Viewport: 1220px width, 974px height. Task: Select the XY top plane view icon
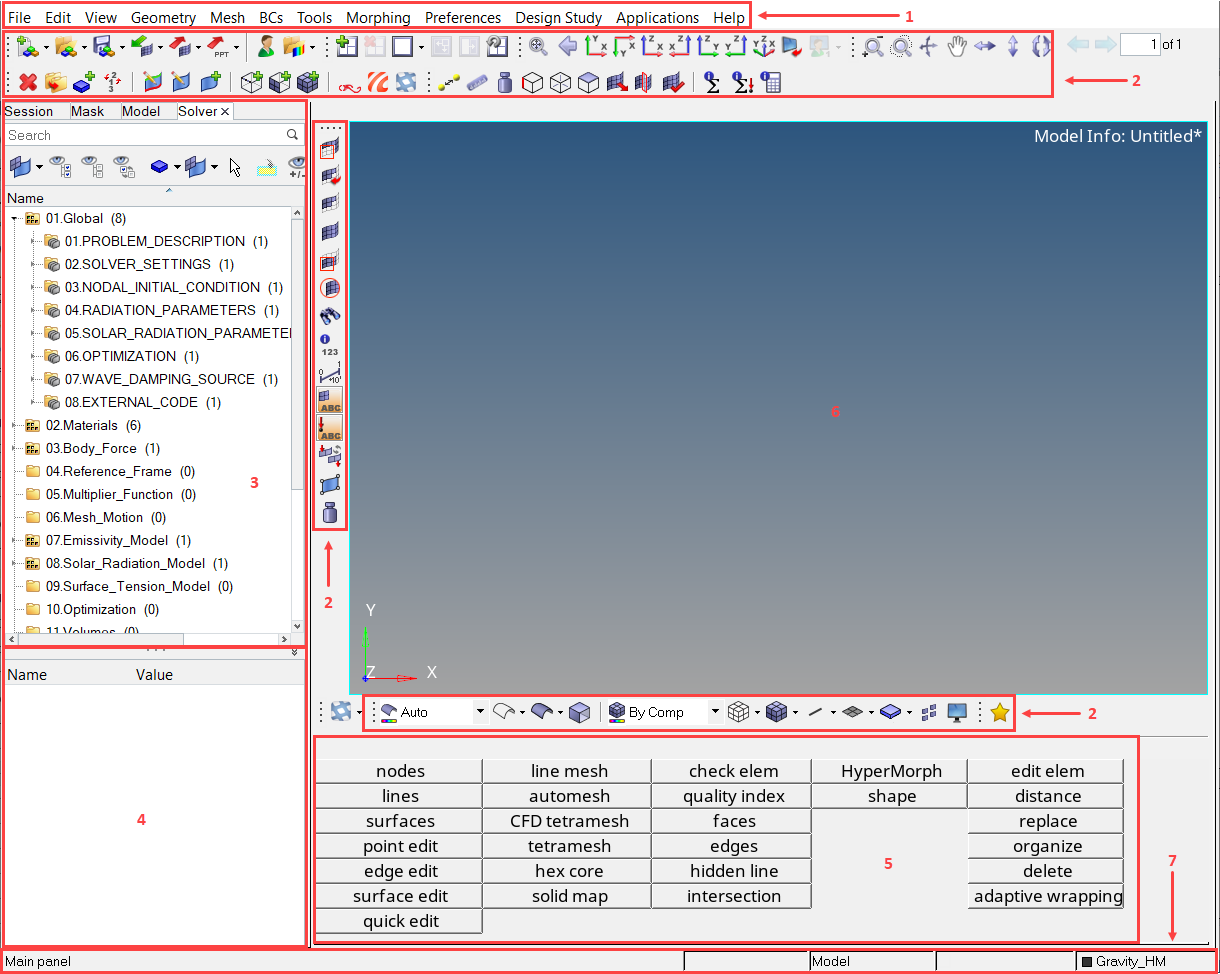[597, 46]
